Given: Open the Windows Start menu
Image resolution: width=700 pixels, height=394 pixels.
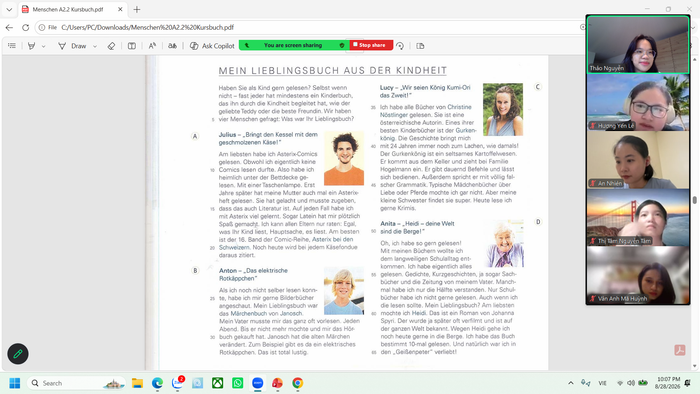Looking at the screenshot, I should 15,383.
